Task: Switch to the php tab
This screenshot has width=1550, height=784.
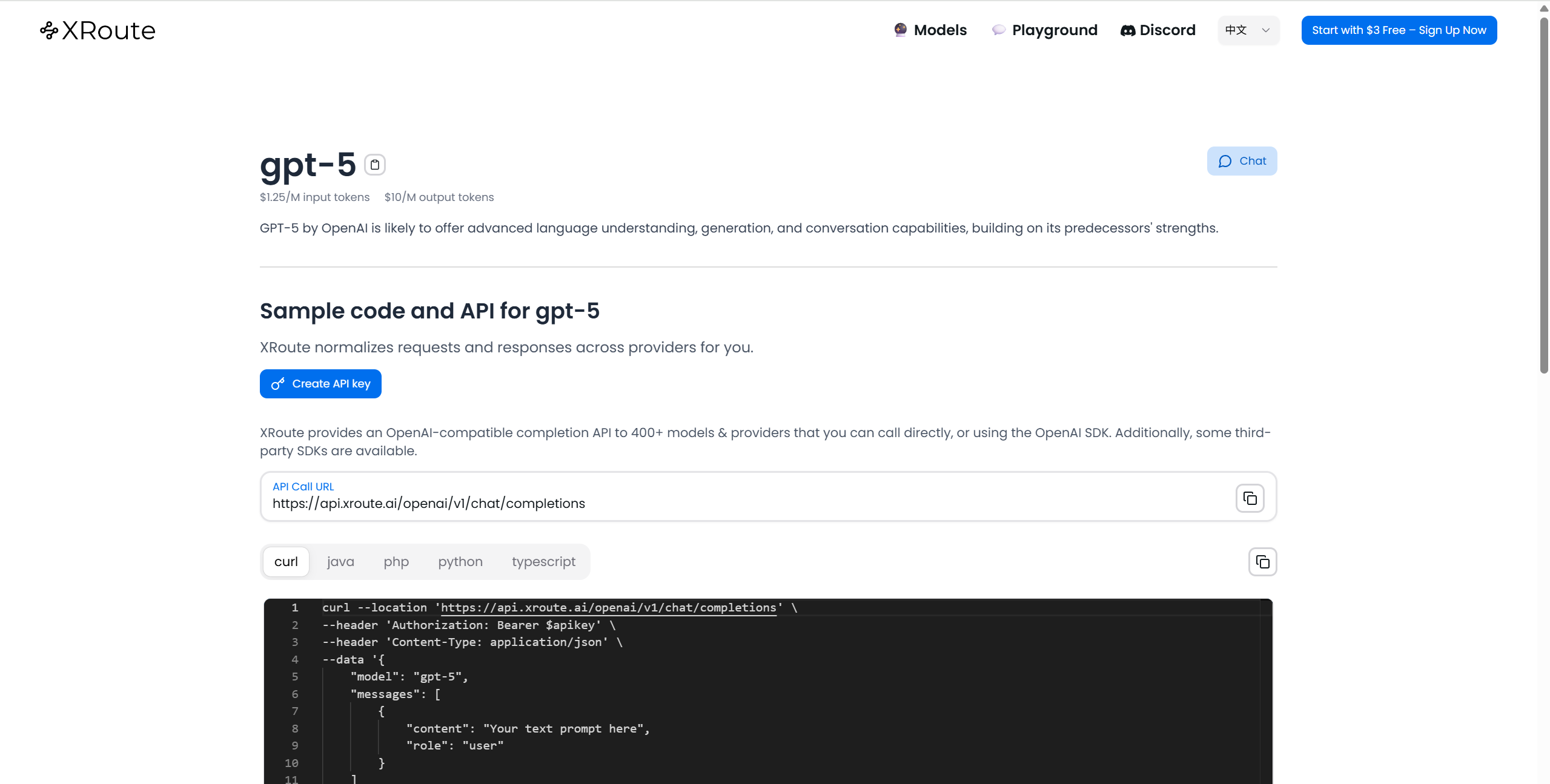Action: pyautogui.click(x=396, y=562)
